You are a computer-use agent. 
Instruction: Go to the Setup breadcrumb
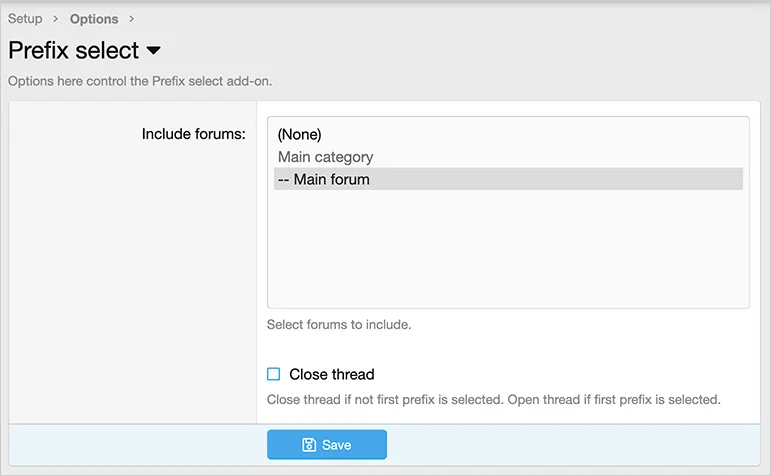click(x=25, y=19)
